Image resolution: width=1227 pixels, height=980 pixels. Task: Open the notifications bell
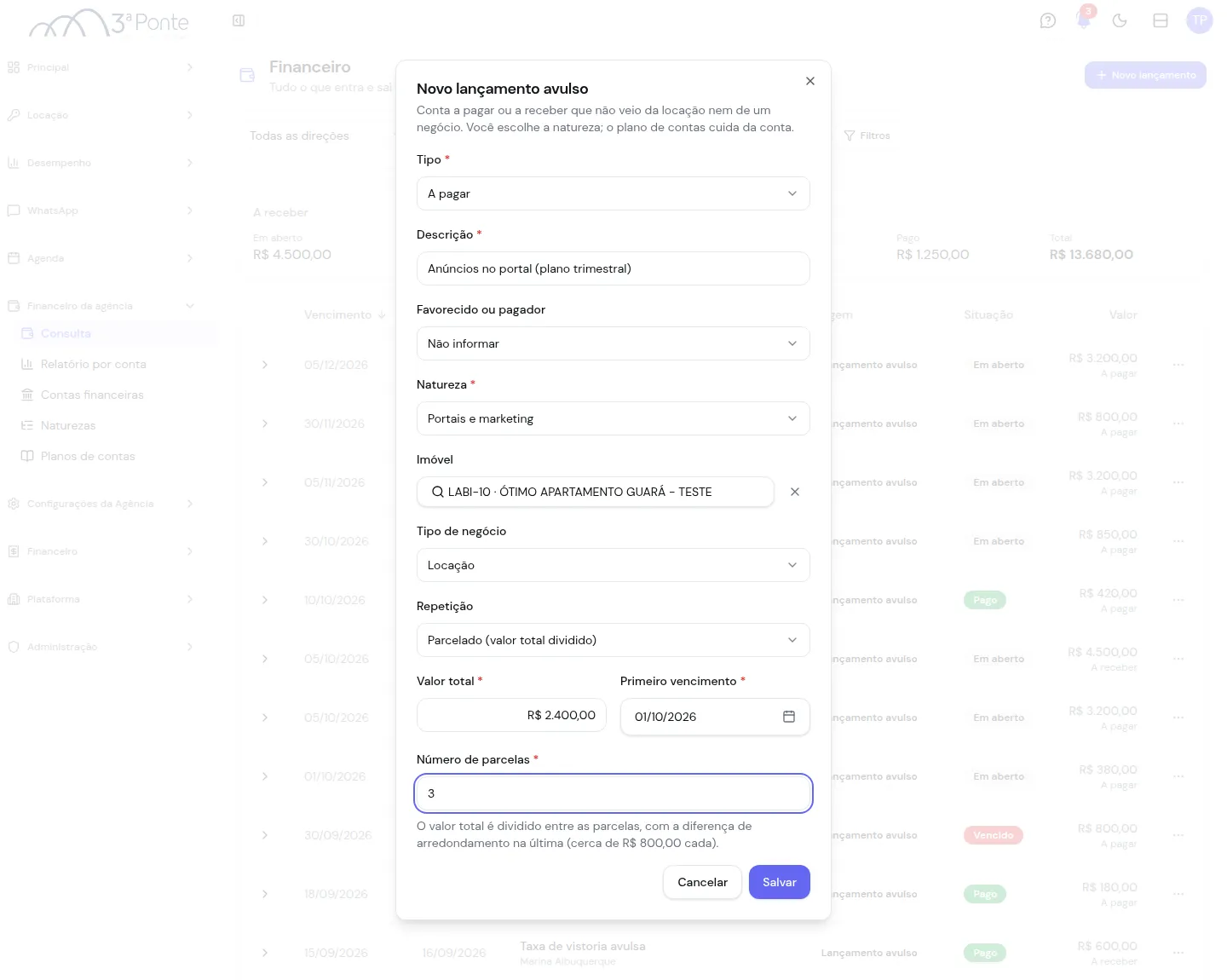tap(1084, 20)
